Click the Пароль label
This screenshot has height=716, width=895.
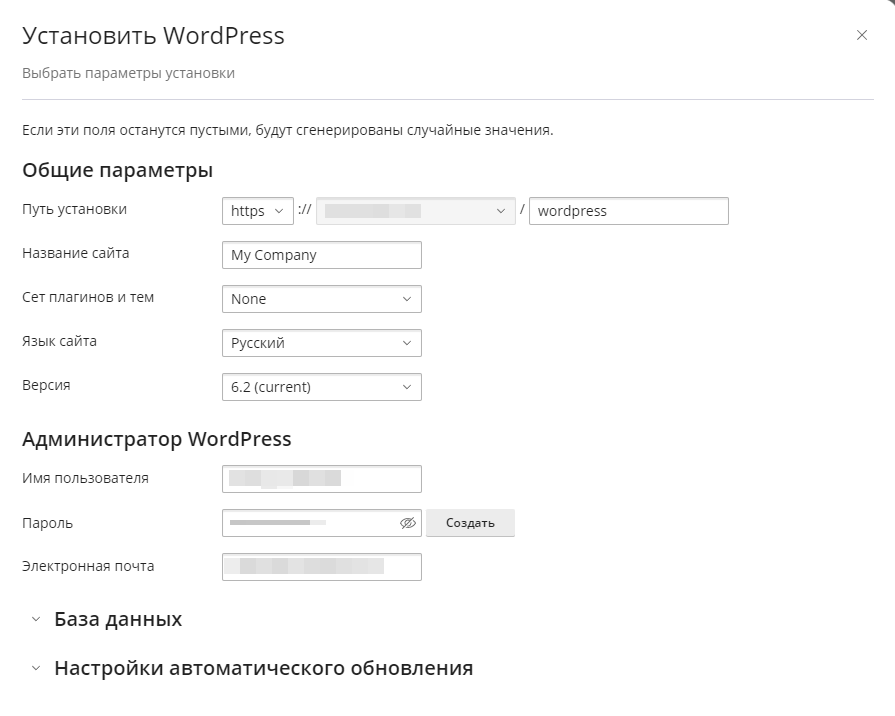pyautogui.click(x=47, y=523)
